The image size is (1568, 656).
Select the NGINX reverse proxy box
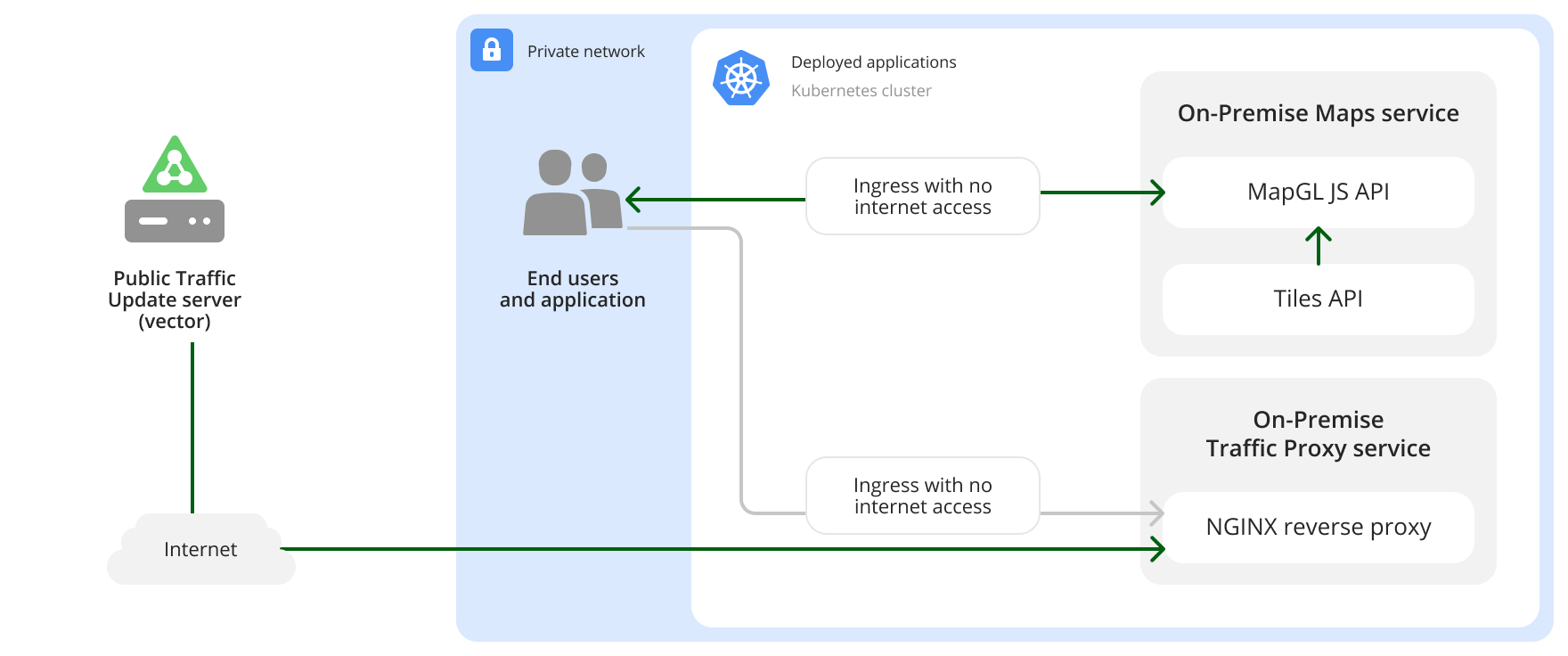1319,528
